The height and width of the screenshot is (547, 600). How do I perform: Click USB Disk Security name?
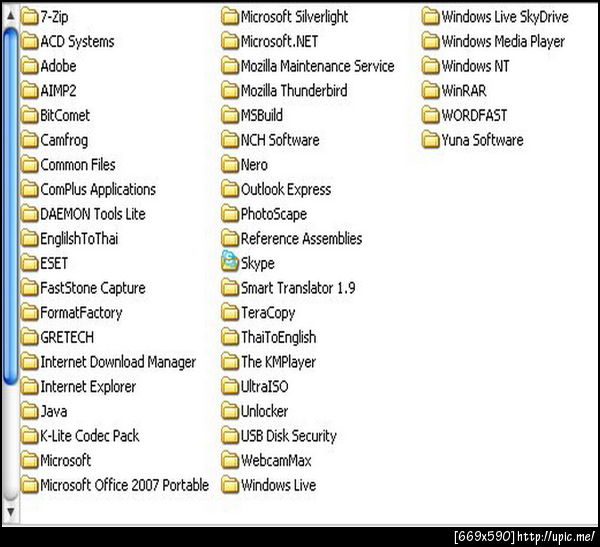289,436
